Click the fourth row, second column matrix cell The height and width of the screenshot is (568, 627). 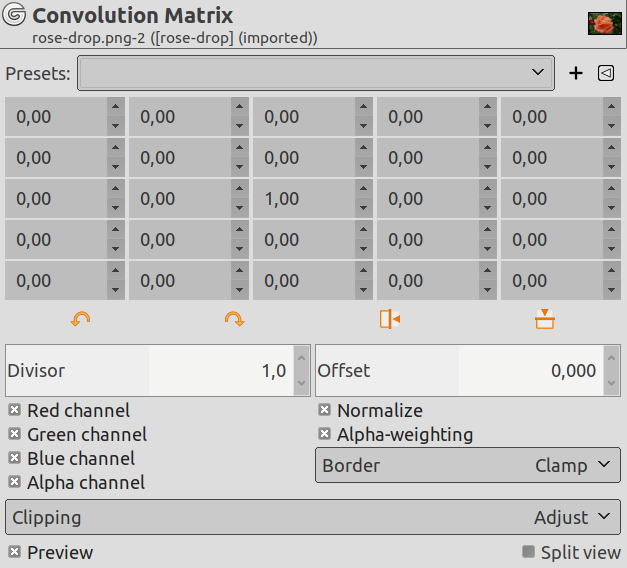[x=180, y=240]
